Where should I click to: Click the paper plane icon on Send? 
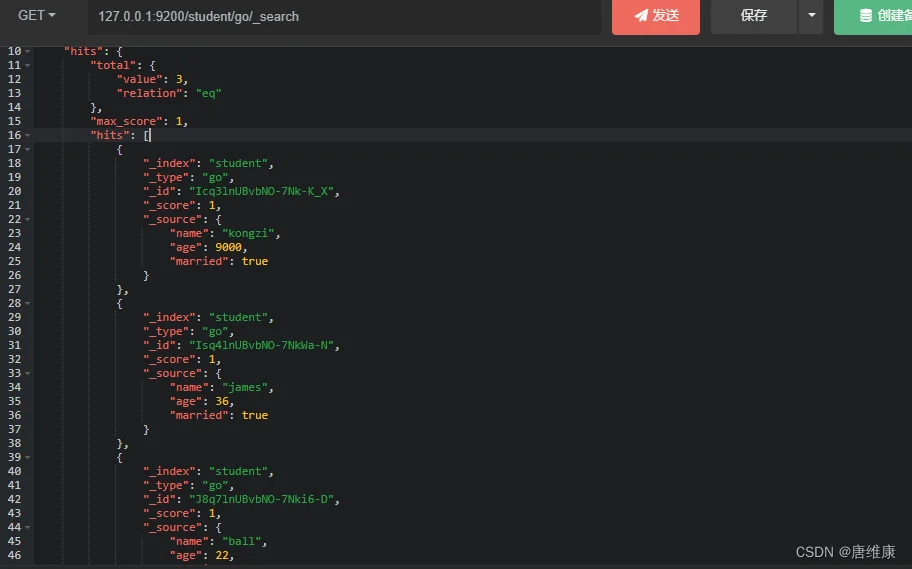640,16
